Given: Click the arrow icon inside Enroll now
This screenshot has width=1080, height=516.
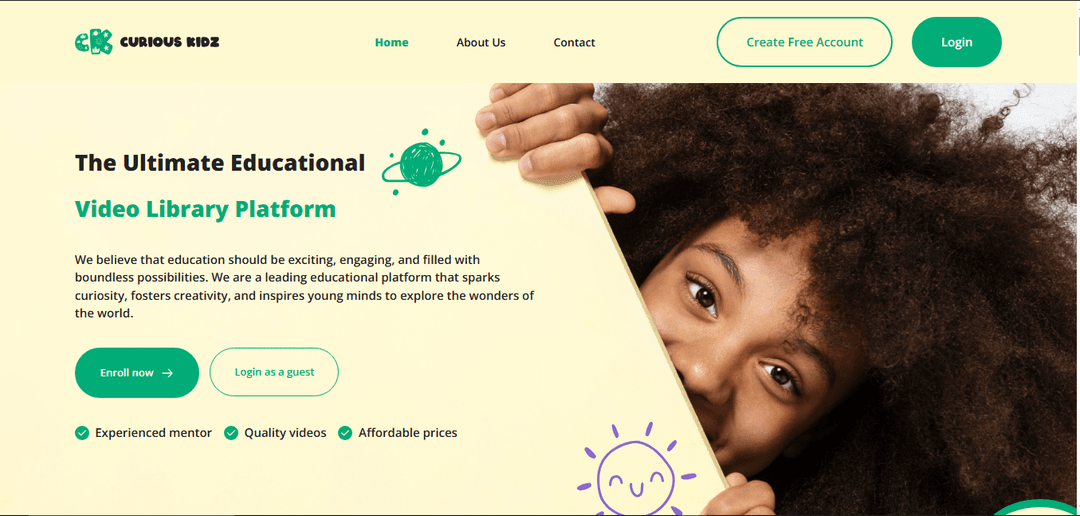Looking at the screenshot, I should point(167,373).
